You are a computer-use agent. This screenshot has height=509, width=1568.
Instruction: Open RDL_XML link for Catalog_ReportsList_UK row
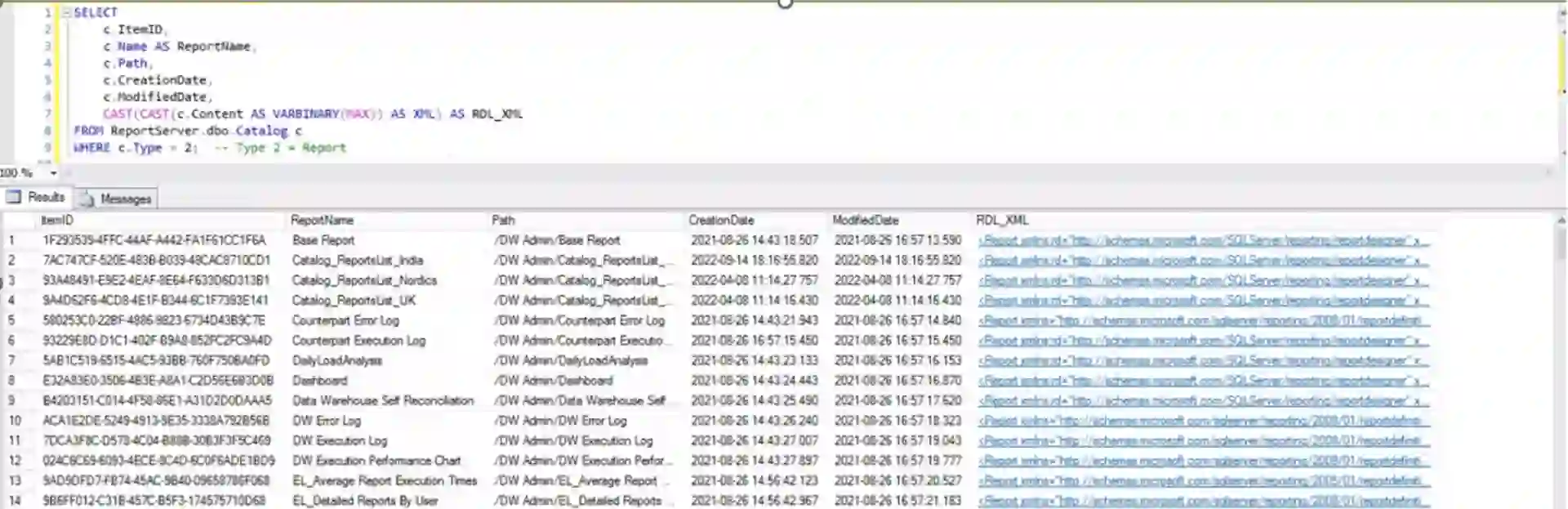pyautogui.click(x=1203, y=301)
